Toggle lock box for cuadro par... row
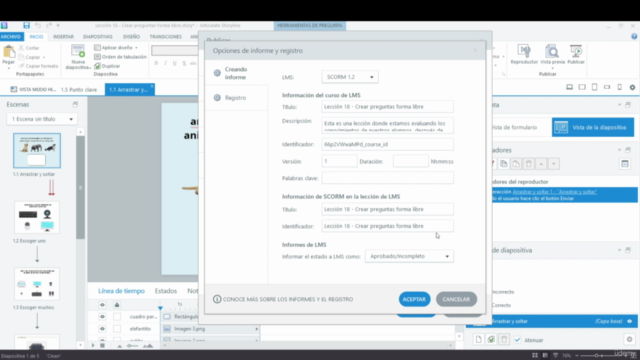The height and width of the screenshot is (360, 640). tap(117, 317)
